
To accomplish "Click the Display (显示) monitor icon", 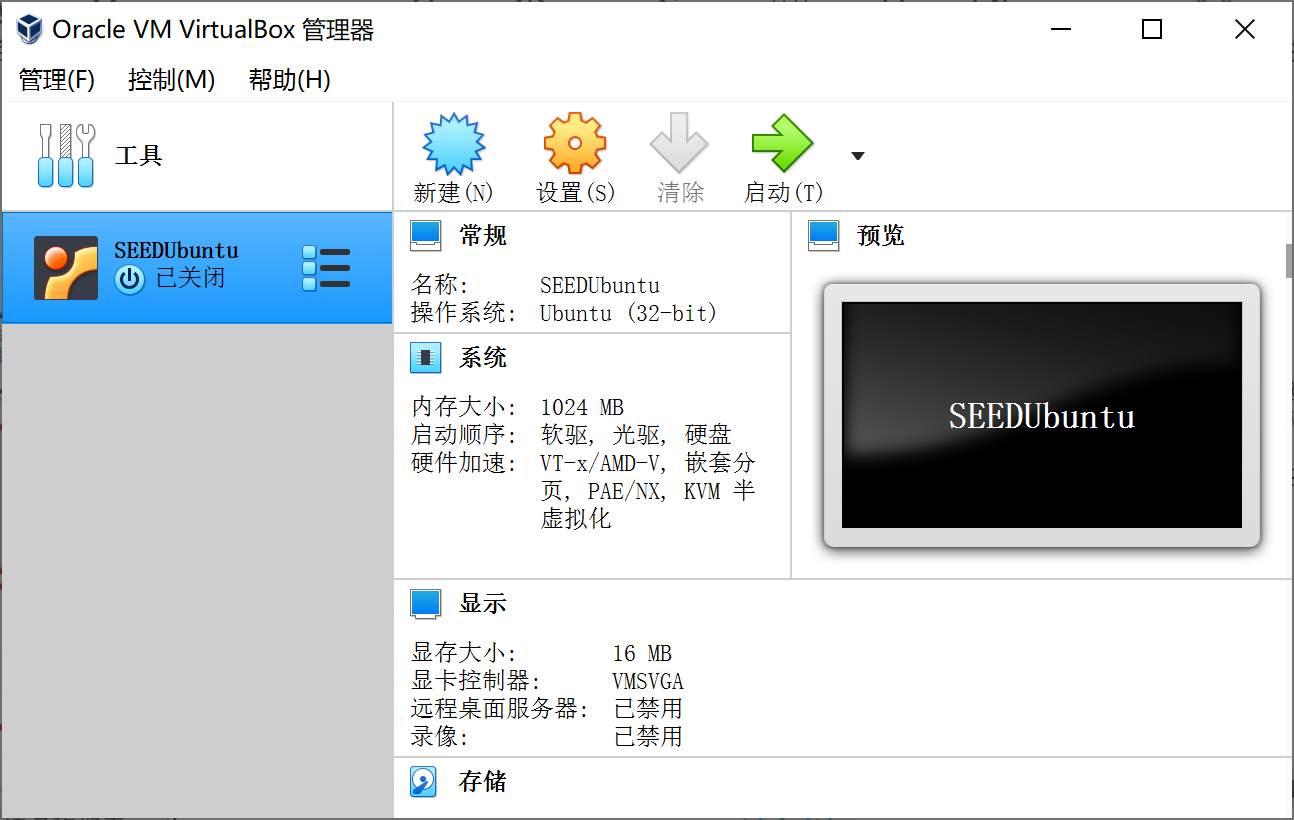I will click(426, 604).
